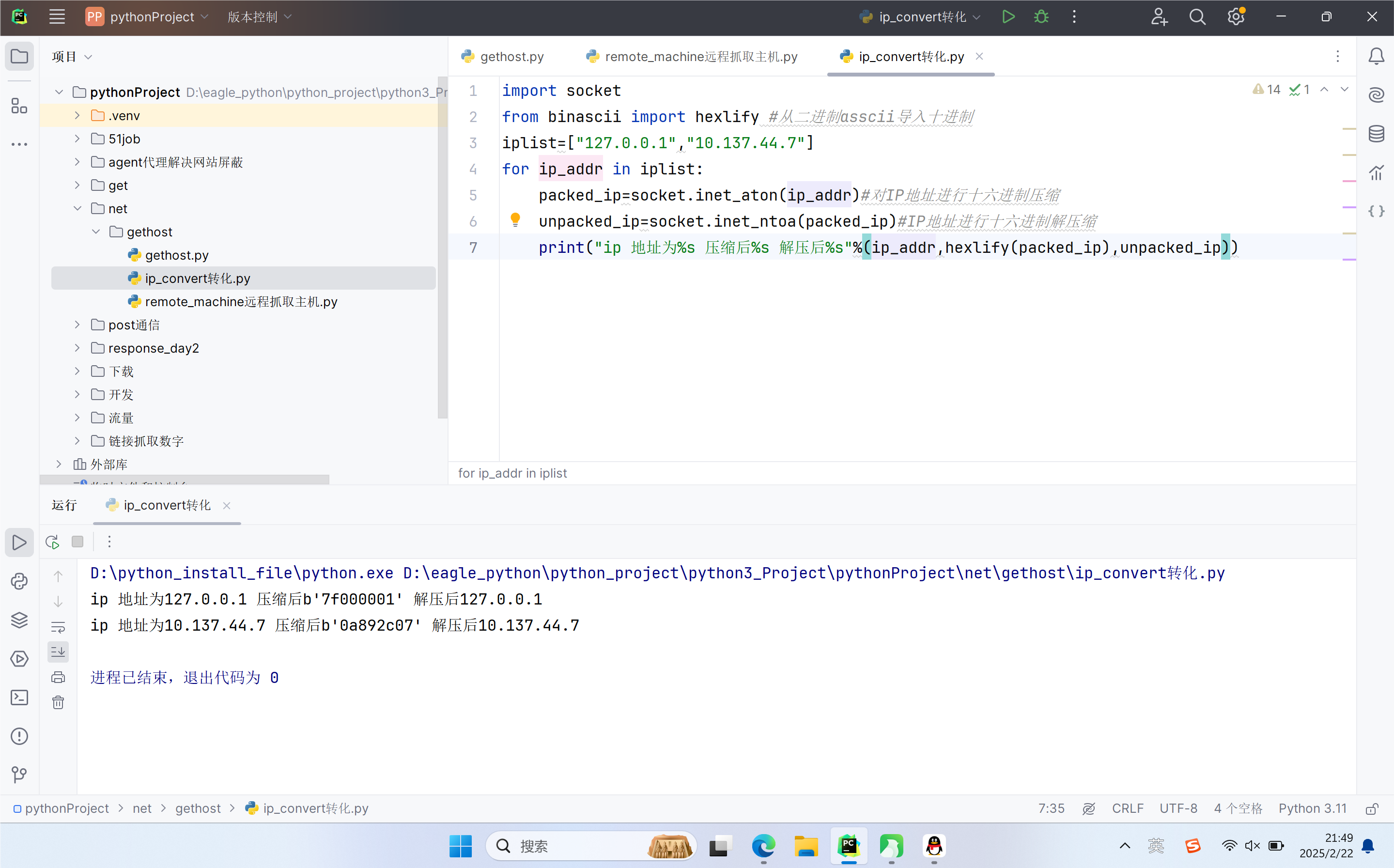The height and width of the screenshot is (868, 1394).
Task: Open the Python Console tool window
Action: [19, 582]
